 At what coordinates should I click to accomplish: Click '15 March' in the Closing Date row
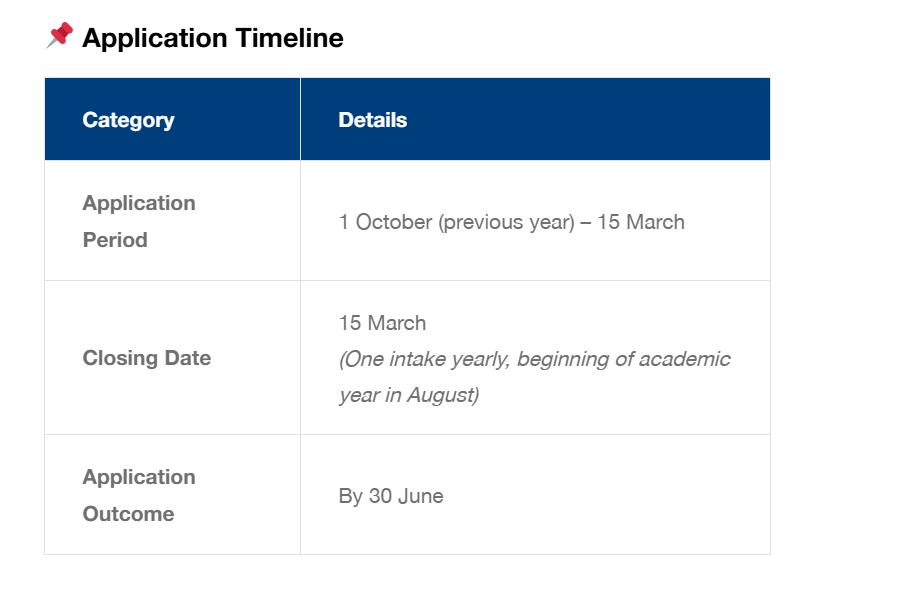tap(382, 323)
